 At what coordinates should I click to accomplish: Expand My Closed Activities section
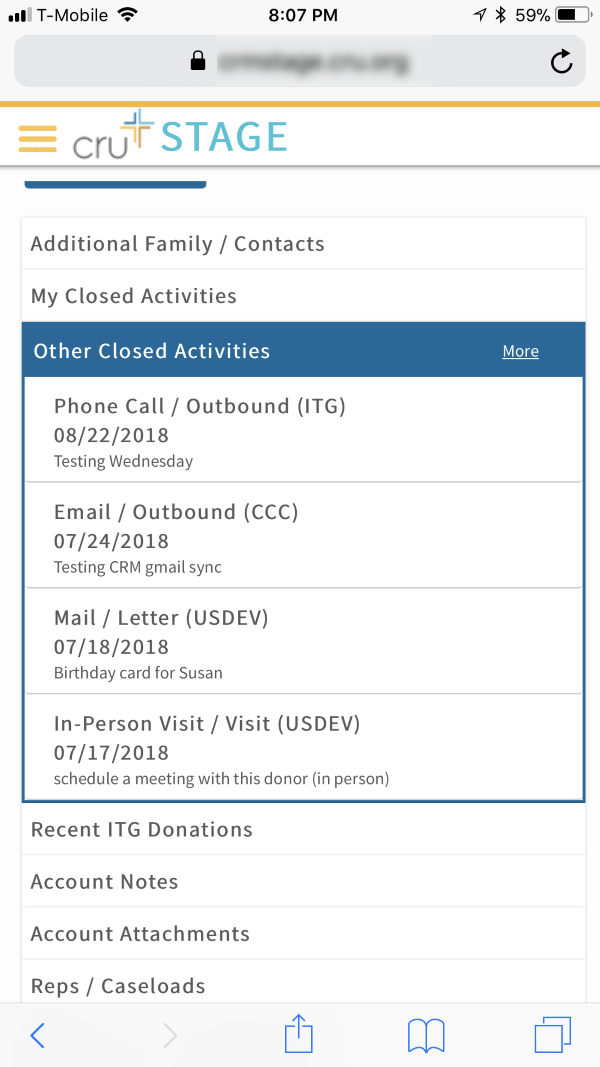[303, 296]
